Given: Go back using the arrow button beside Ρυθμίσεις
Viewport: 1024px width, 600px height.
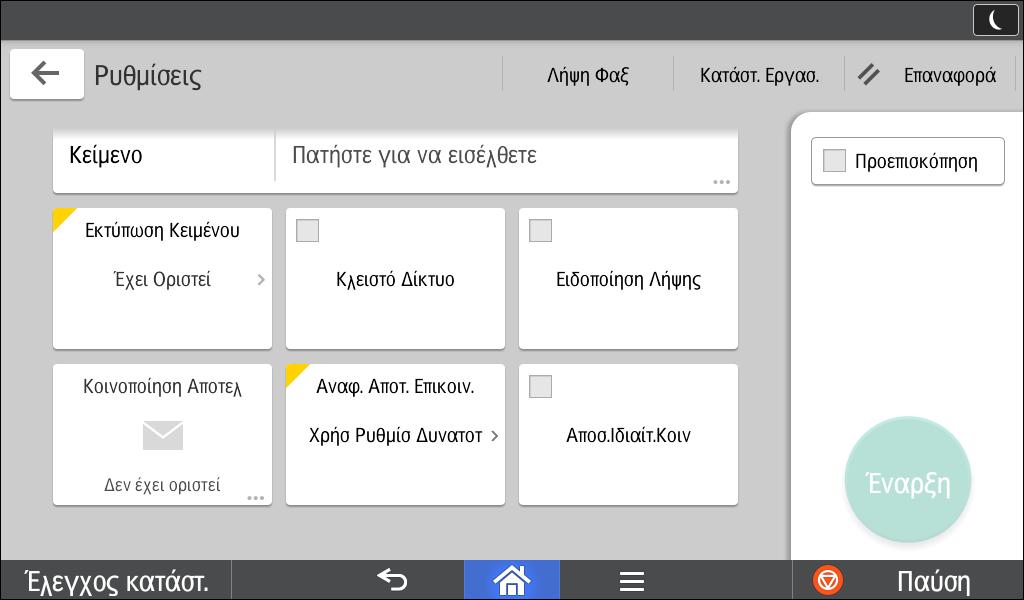Looking at the screenshot, I should (46, 74).
